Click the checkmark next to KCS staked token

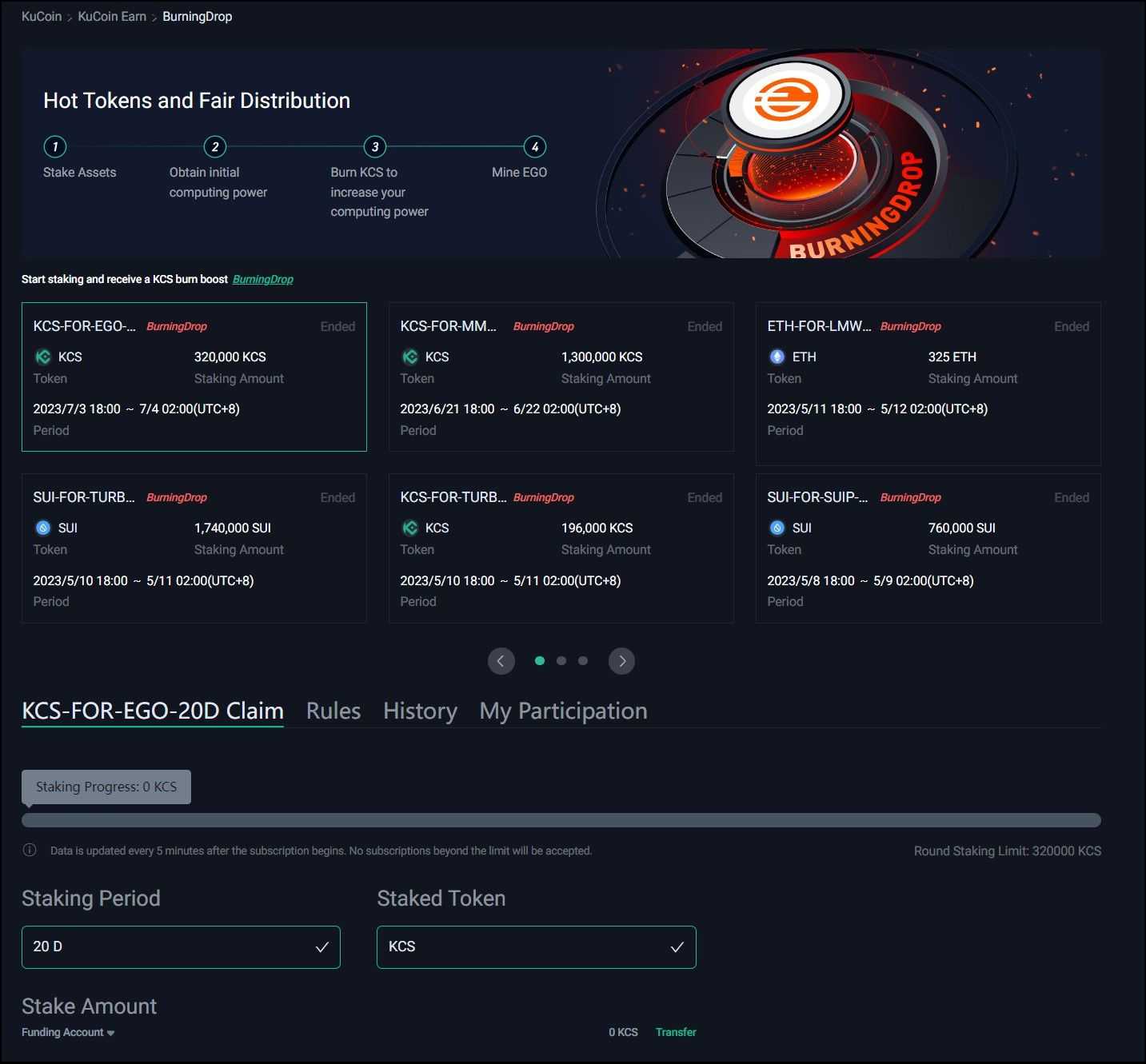tap(678, 946)
